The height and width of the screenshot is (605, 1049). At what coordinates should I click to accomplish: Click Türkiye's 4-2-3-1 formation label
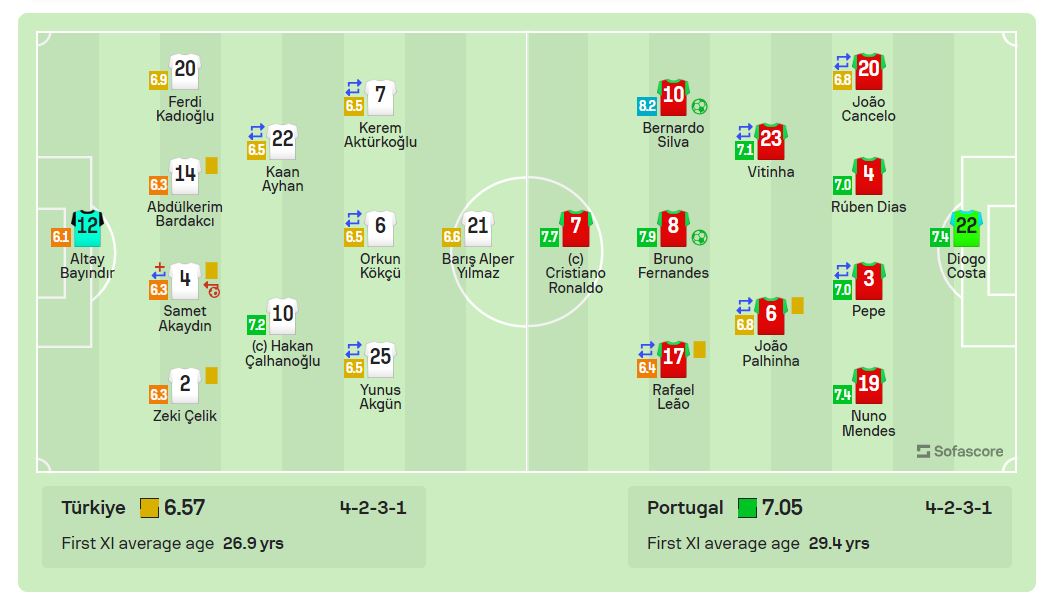pyautogui.click(x=372, y=507)
